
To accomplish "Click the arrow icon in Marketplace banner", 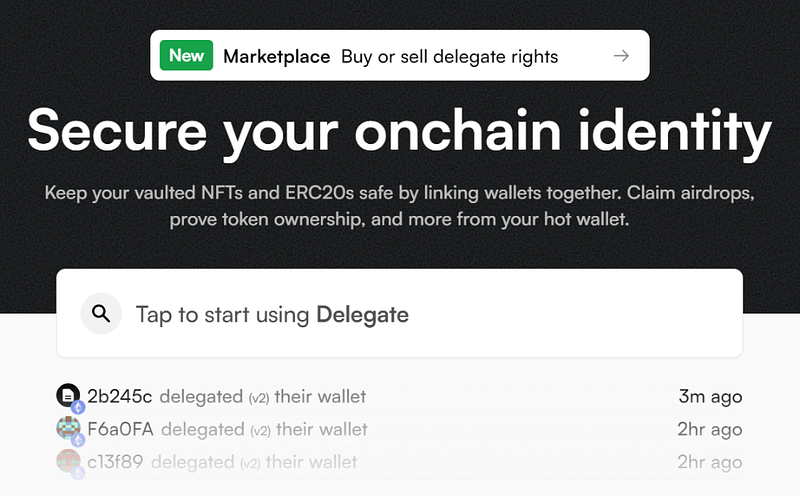I will (621, 56).
